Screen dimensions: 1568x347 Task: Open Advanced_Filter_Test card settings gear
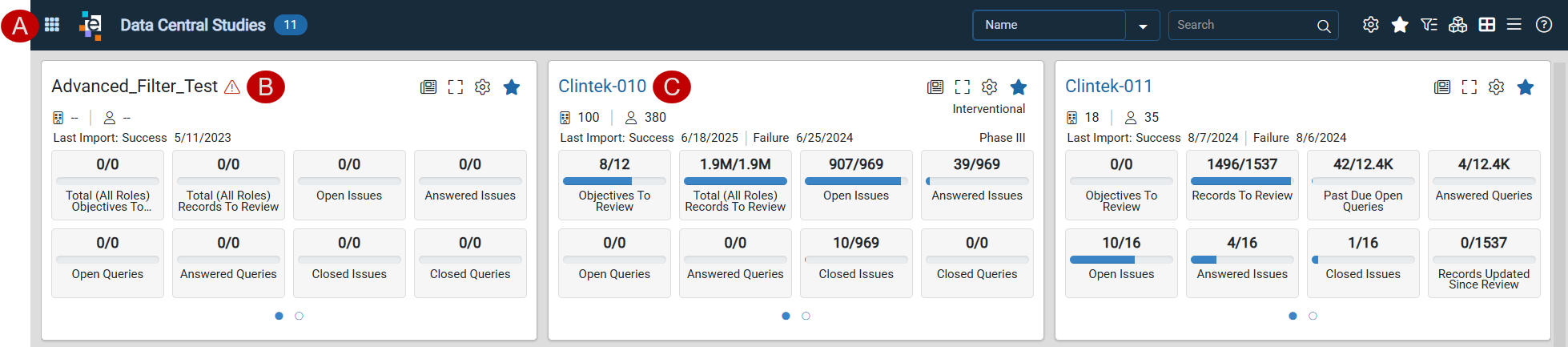tap(483, 87)
